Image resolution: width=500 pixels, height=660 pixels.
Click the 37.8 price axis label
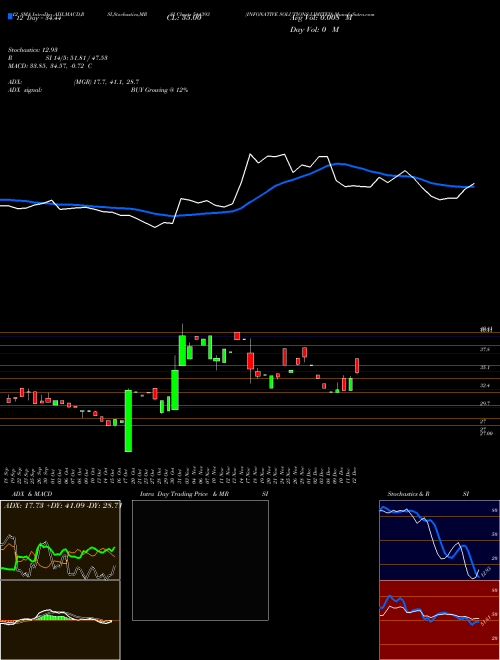485,349
